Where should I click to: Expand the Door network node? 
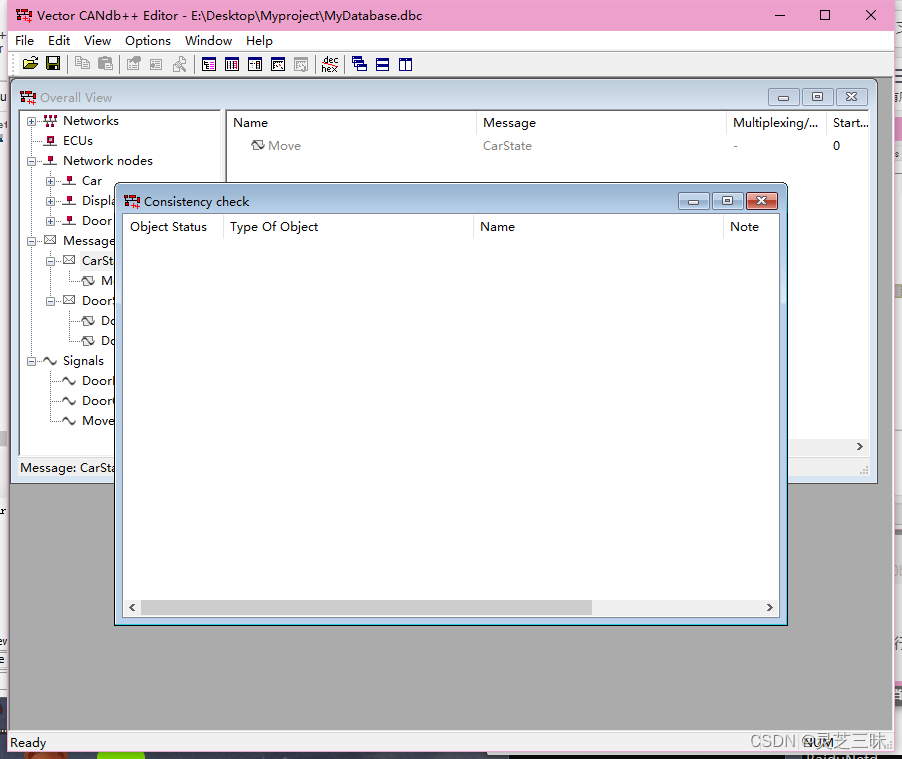pos(50,222)
